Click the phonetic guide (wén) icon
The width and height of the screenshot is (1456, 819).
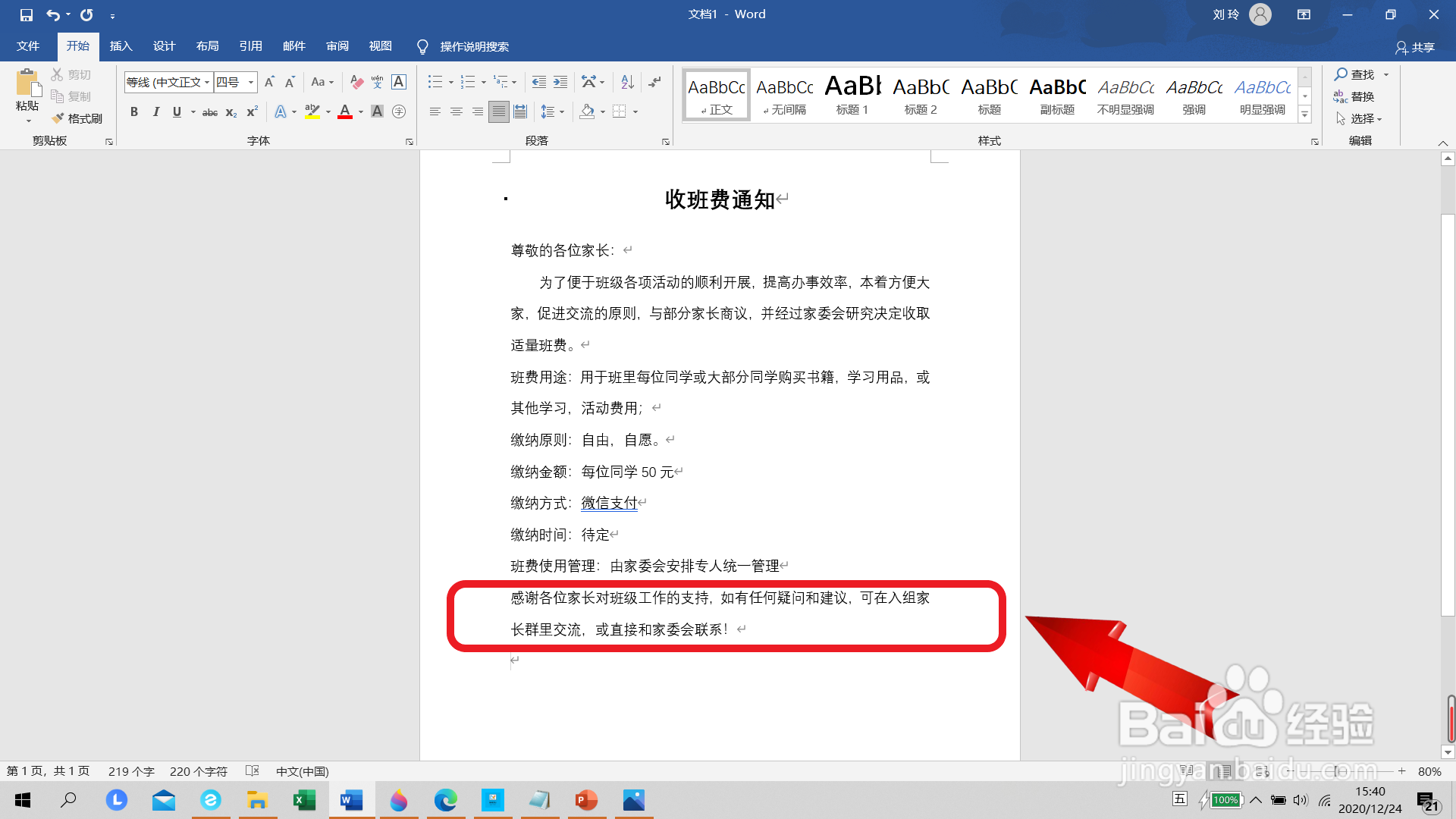point(377,82)
